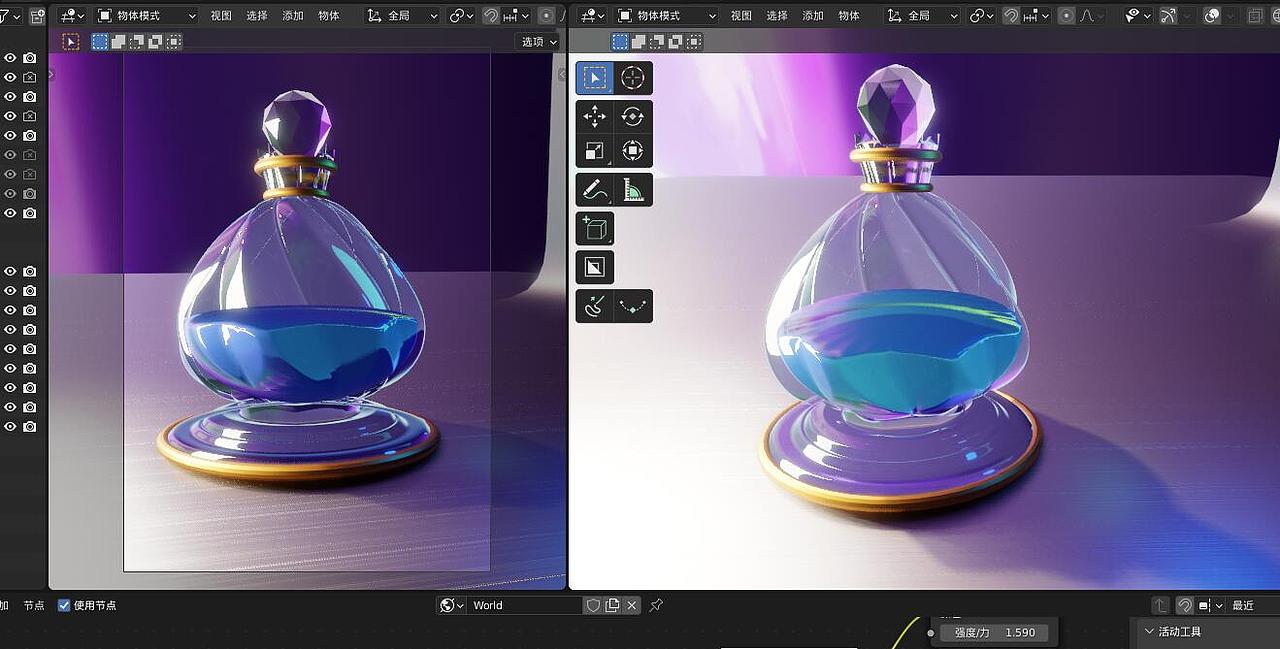Open 选项 options dropdown
Viewport: 1280px width, 649px height.
point(538,42)
